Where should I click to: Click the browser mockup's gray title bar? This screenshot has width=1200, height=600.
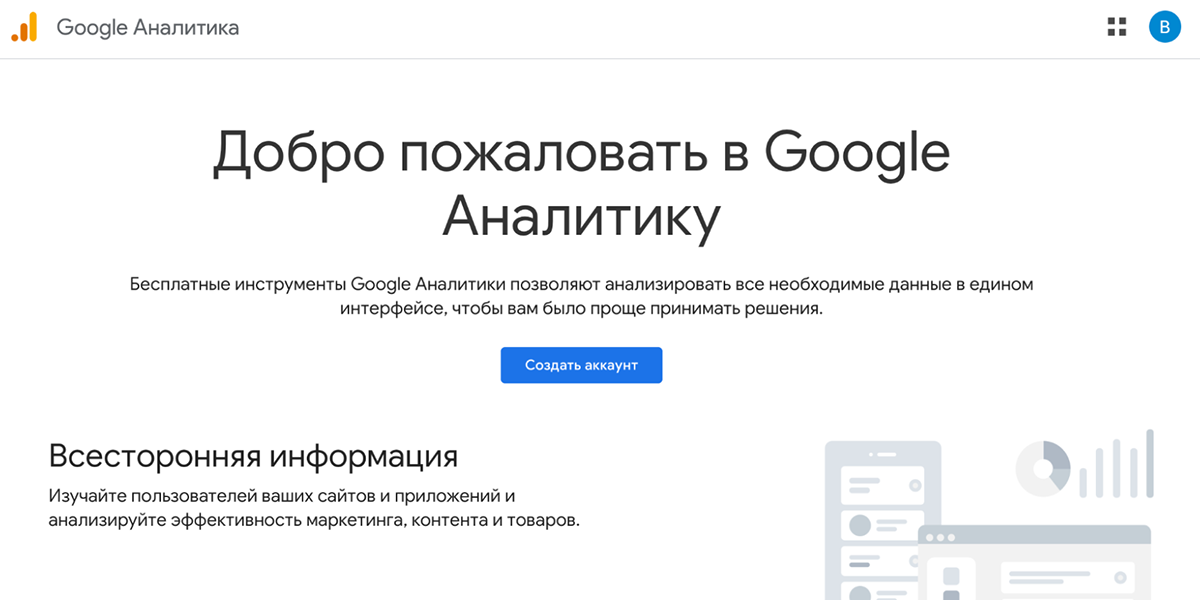point(1040,537)
